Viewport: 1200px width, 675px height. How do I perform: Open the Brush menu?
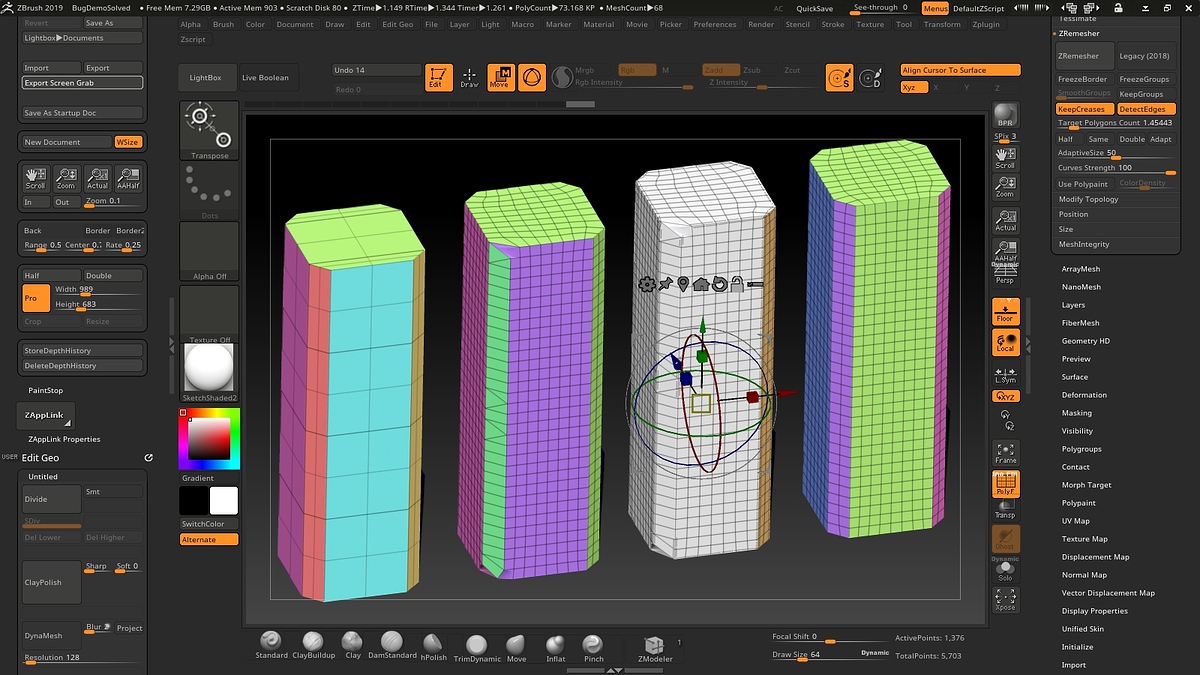pyautogui.click(x=224, y=24)
